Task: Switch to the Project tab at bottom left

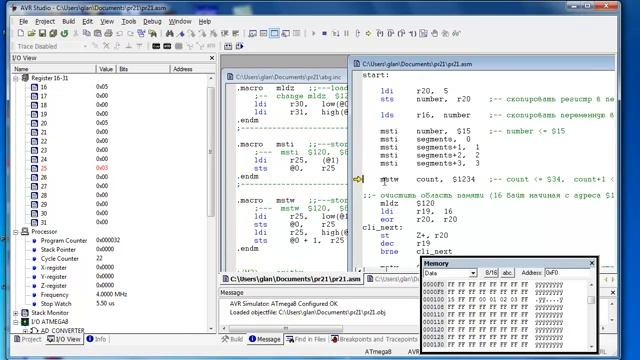Action: tap(28, 339)
